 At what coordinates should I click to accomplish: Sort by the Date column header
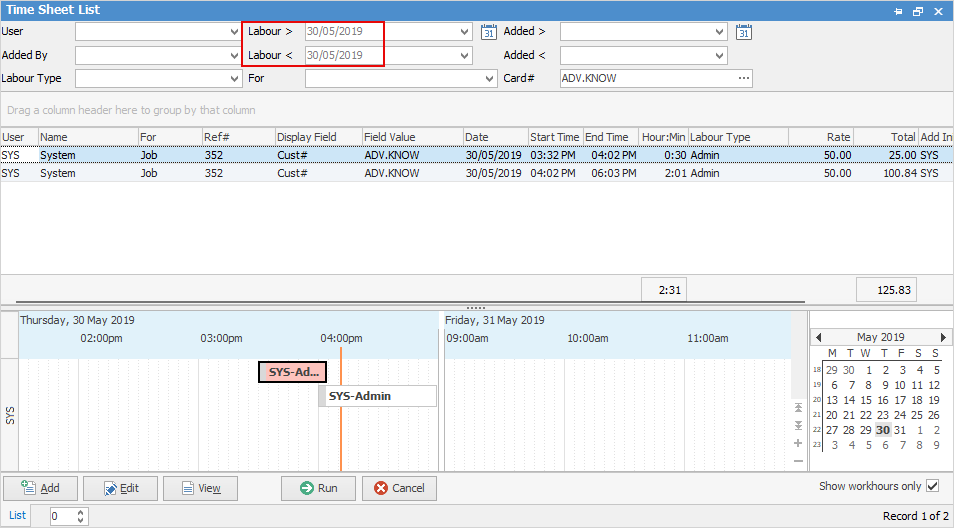[495, 137]
